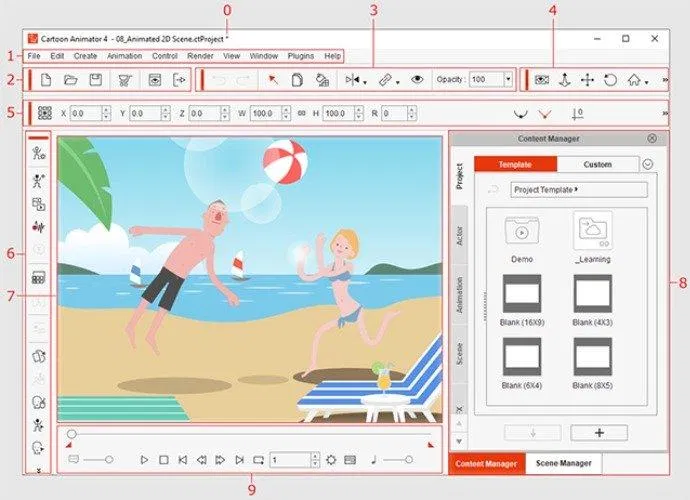This screenshot has width=690, height=500.
Task: Select the red arrow pick tool
Action: tap(273, 80)
